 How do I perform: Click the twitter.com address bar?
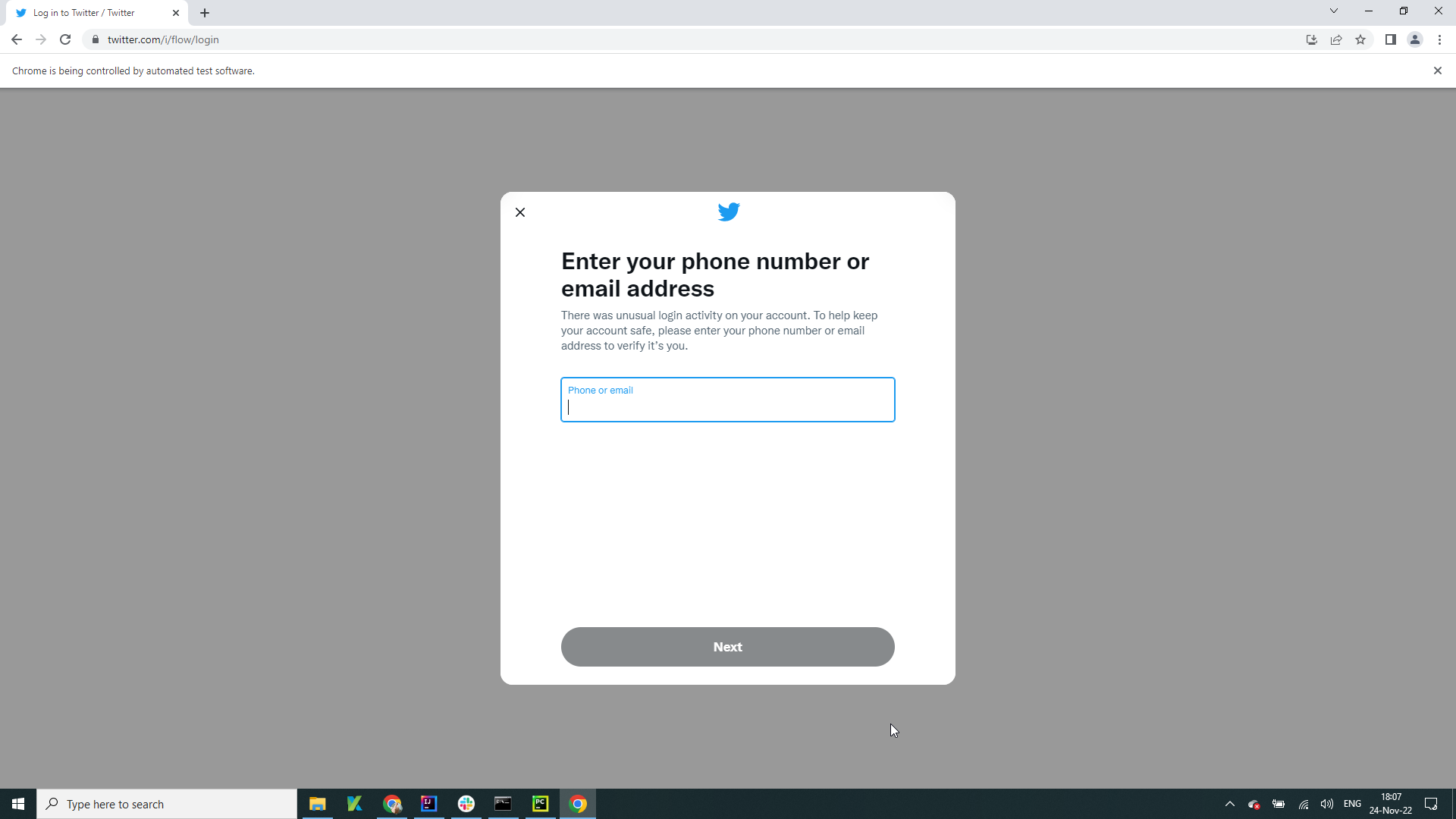(163, 40)
